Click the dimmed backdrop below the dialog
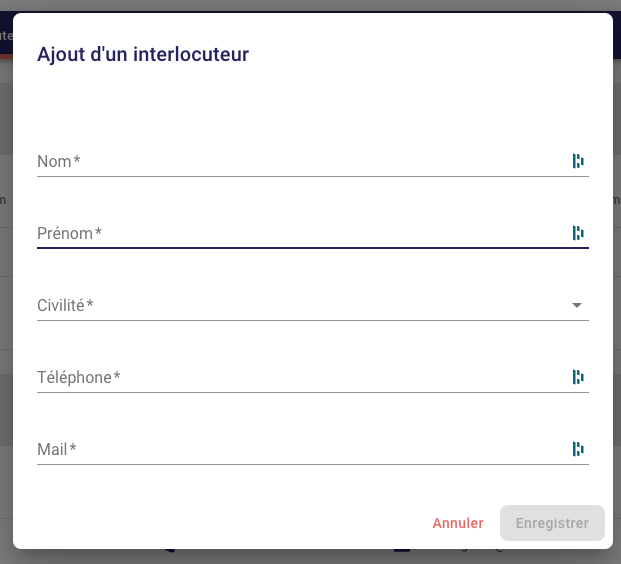The width and height of the screenshot is (621, 564). click(300, 556)
